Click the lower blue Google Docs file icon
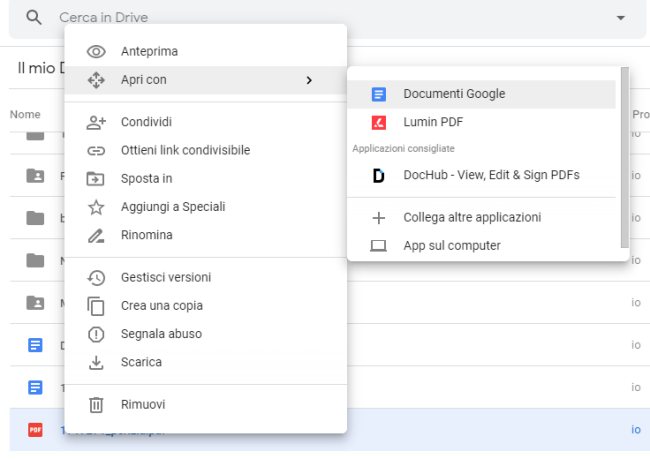Screen dimensions: 650x459 point(35,387)
